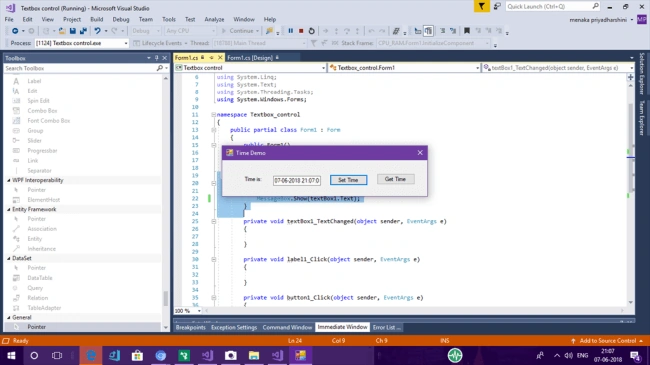Switch to the Breakpoints tab
The width and height of the screenshot is (650, 365).
[x=191, y=327]
